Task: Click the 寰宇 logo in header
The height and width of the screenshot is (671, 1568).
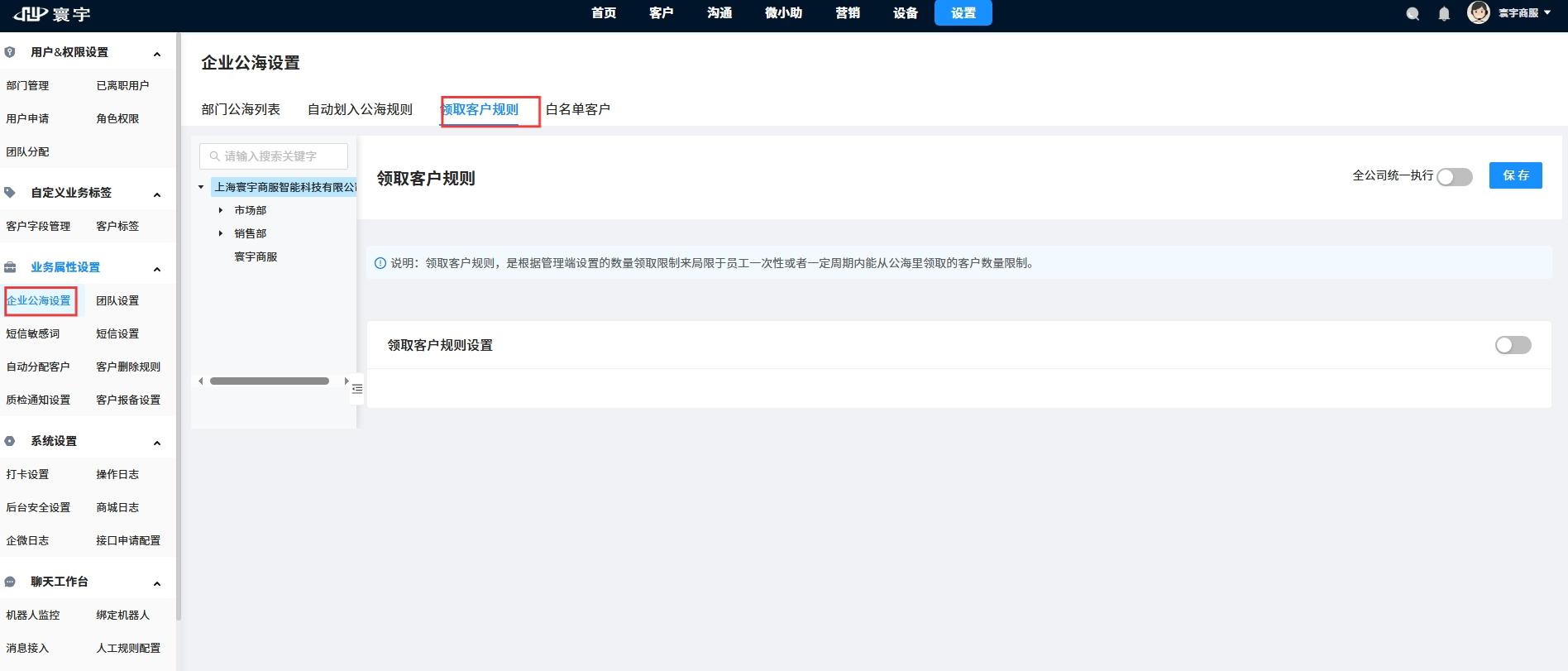Action: point(51,13)
